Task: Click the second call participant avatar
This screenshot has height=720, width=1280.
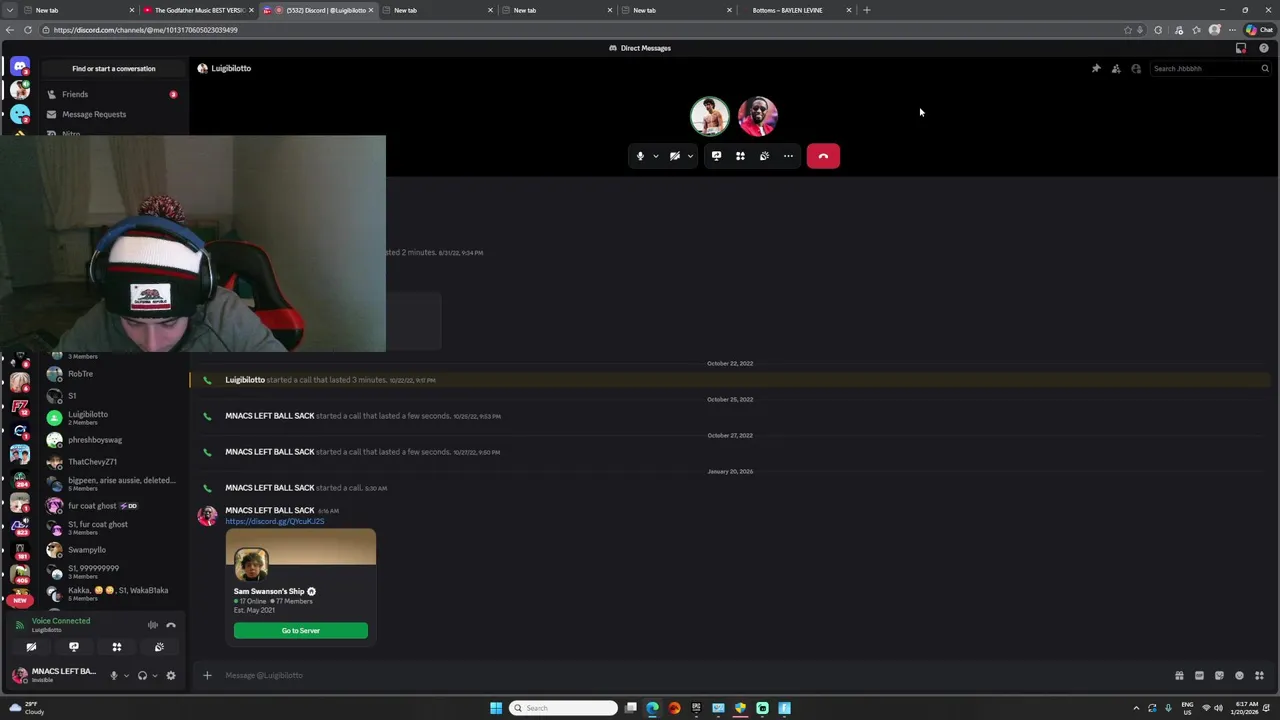Action: point(757,116)
